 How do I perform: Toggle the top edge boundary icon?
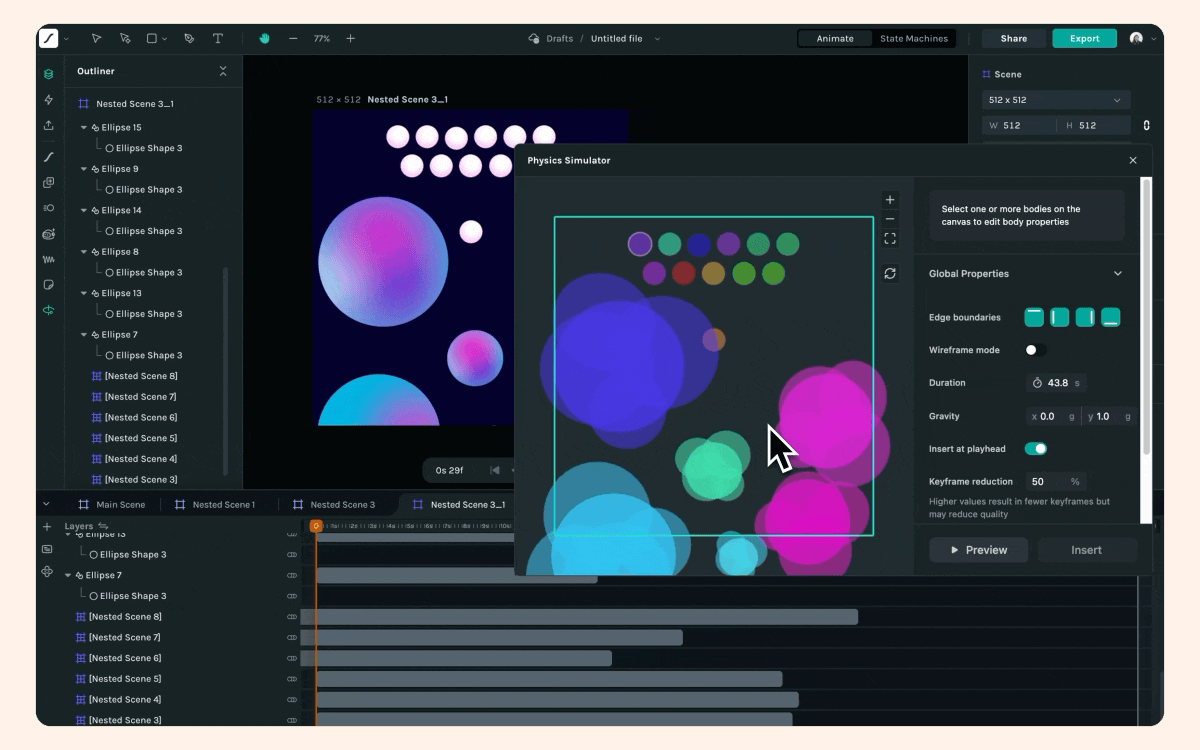(1034, 317)
